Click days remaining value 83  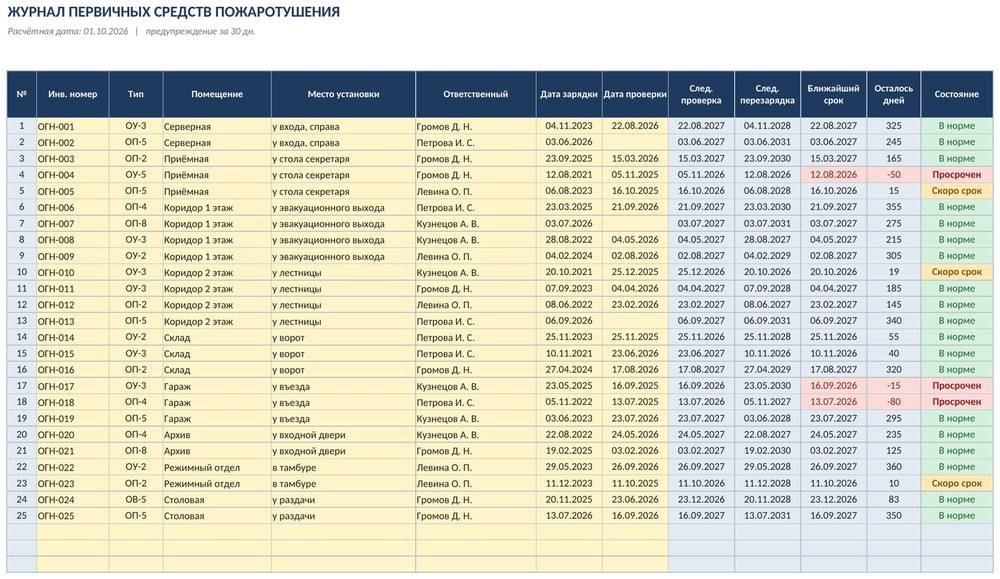(x=893, y=499)
